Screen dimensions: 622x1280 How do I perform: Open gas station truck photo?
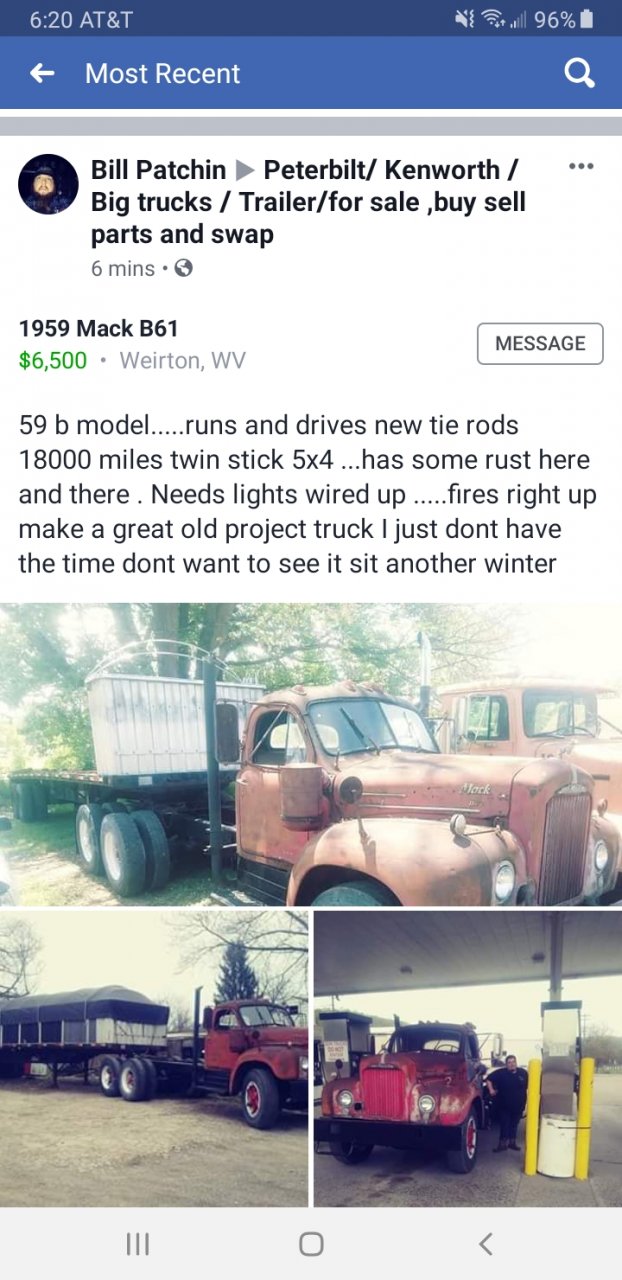pyautogui.click(x=468, y=1059)
